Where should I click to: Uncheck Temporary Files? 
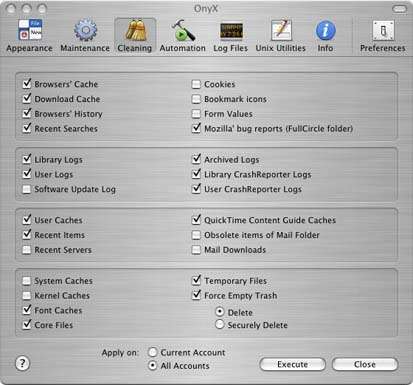pyautogui.click(x=196, y=281)
